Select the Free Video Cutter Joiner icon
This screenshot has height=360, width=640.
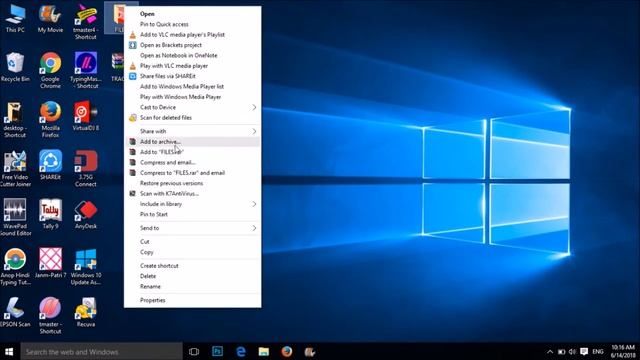coord(15,169)
